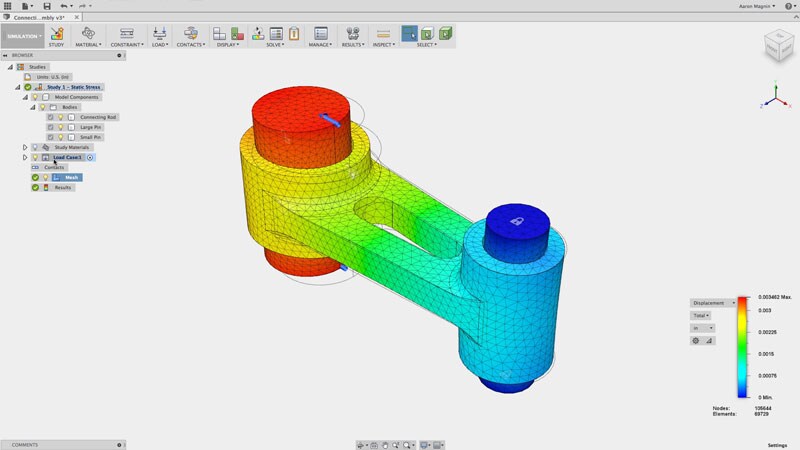Screen dimensions: 800x450
Task: Open the SOLVE menu
Action: [x=275, y=45]
